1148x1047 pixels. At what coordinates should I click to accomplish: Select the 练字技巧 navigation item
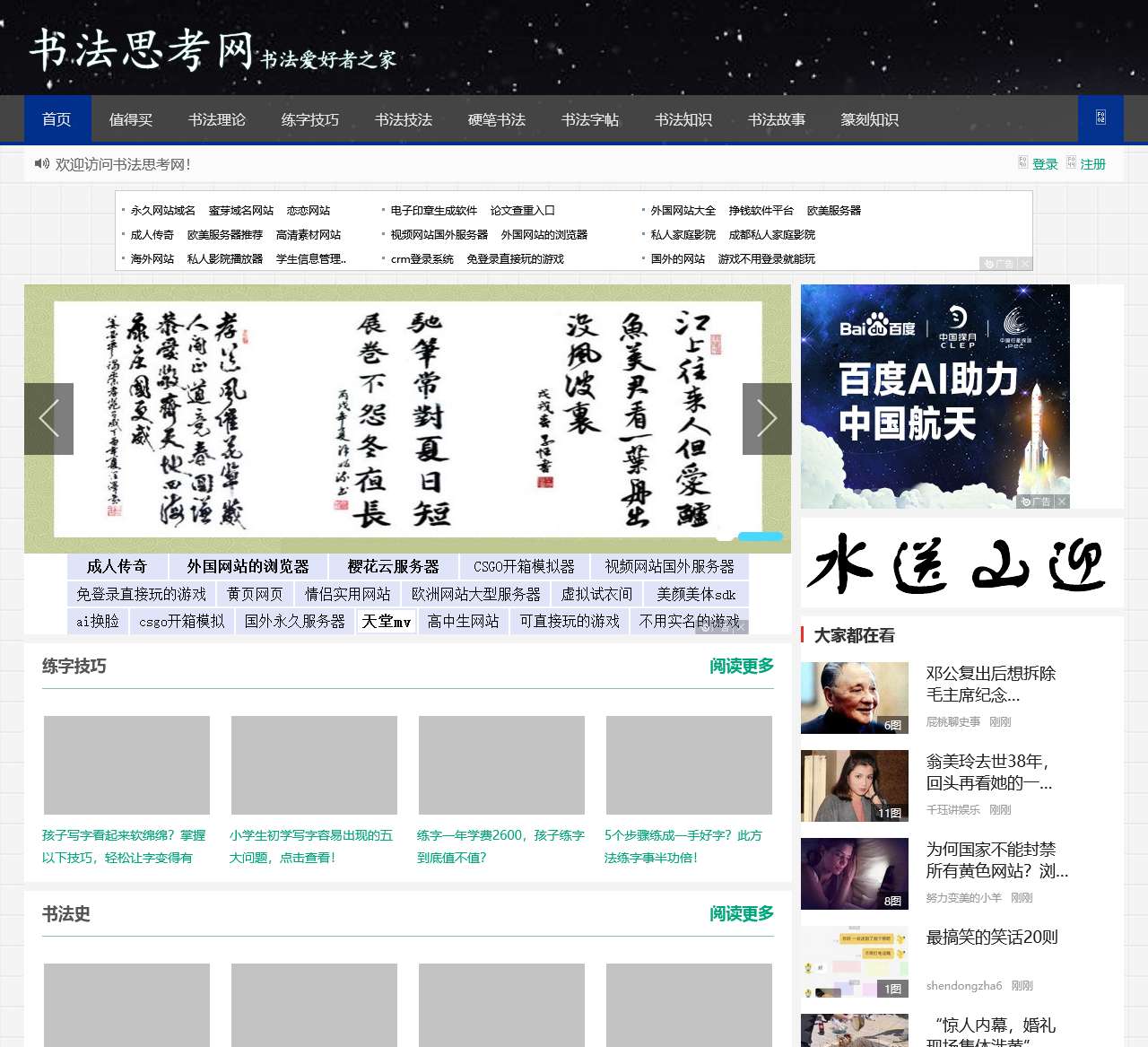(x=309, y=118)
